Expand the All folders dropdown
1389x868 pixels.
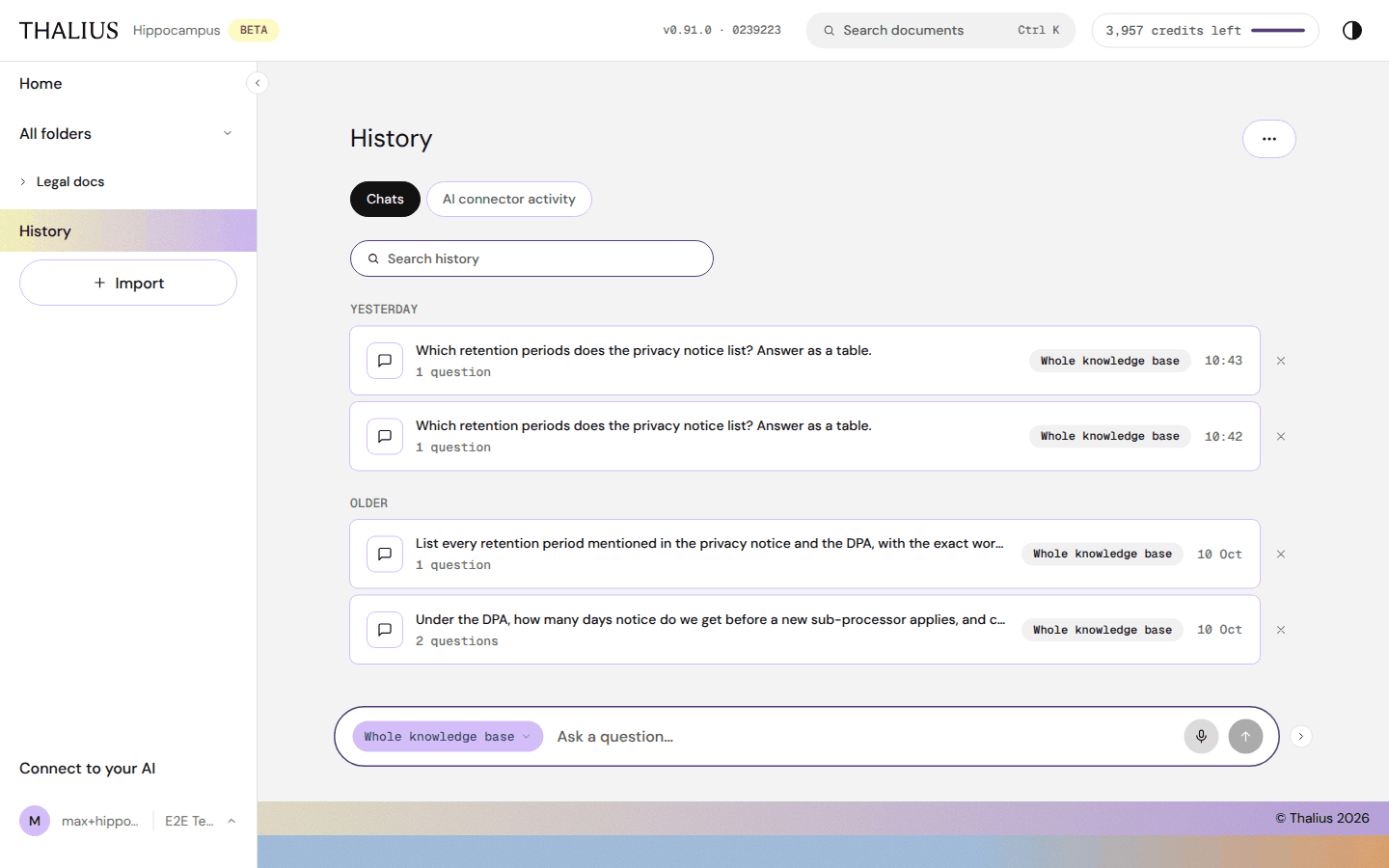[228, 133]
